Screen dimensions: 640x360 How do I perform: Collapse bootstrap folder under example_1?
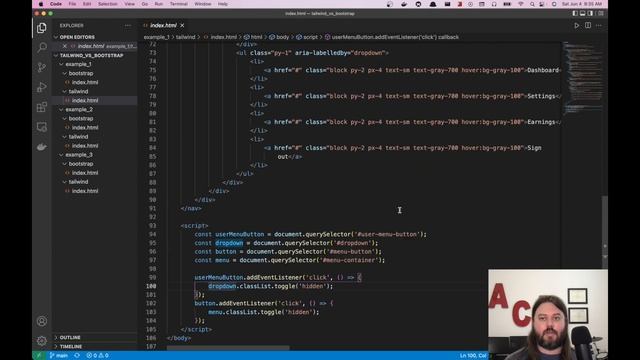point(95,73)
